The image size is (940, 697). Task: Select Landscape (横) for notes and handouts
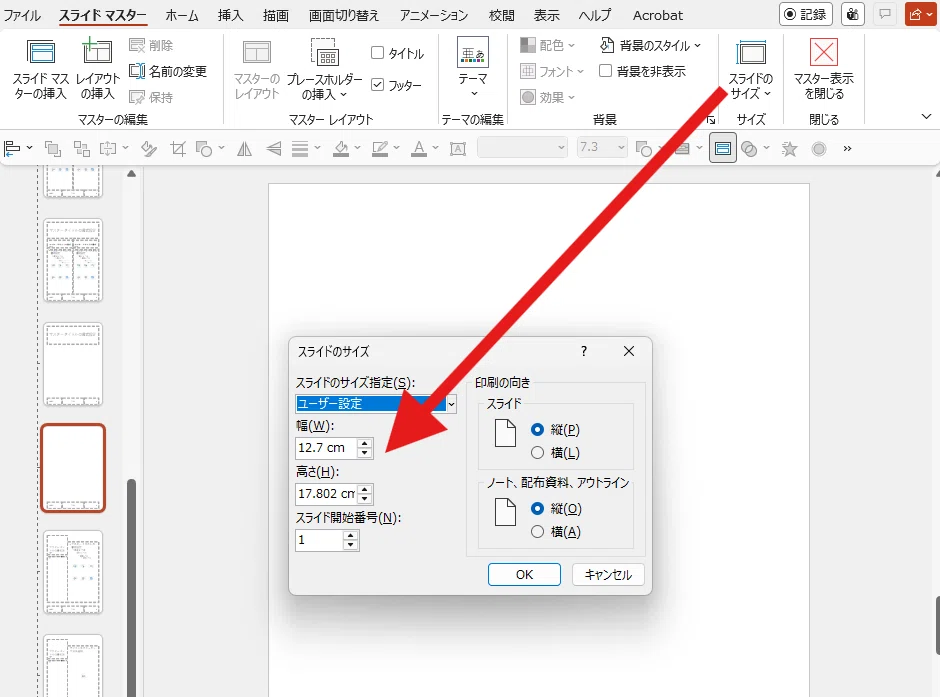(537, 532)
